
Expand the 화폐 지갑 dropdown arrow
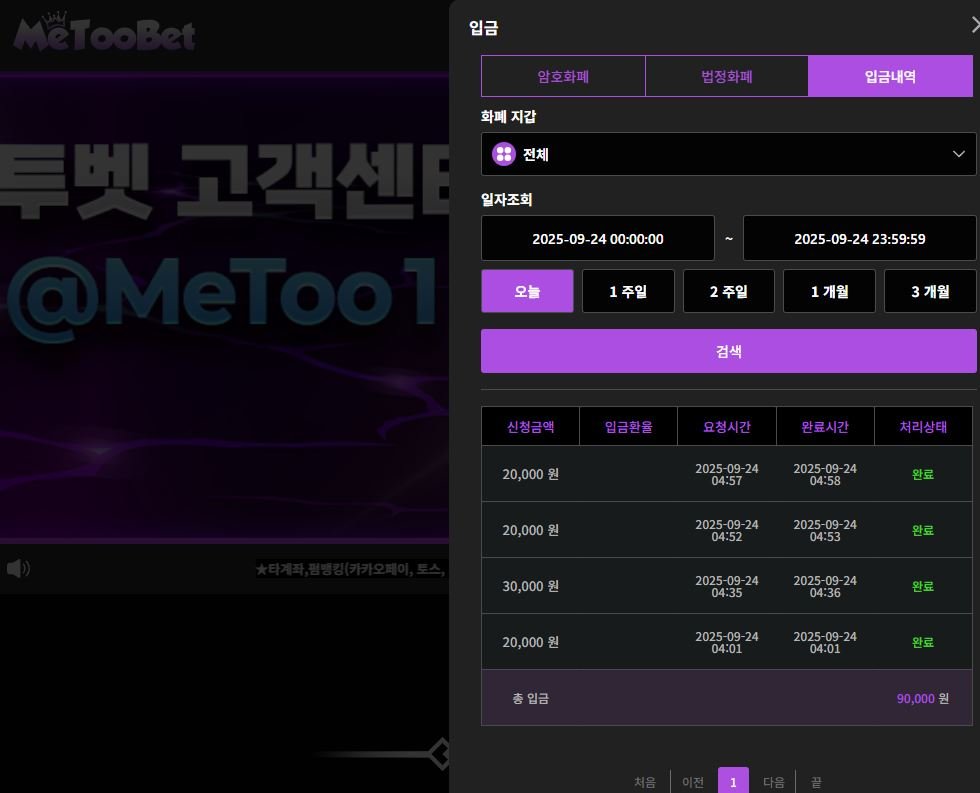coord(959,154)
